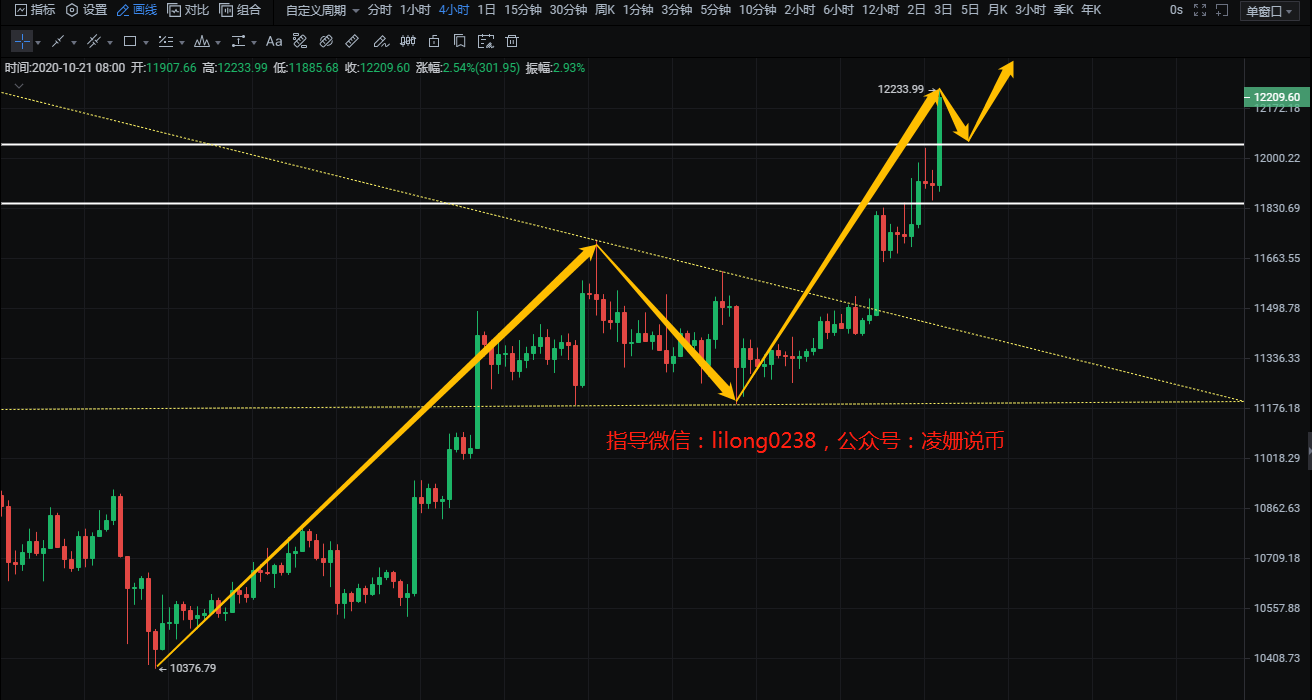This screenshot has width=1312, height=700.
Task: Click the green 12209.60 current price label
Action: (x=1273, y=97)
